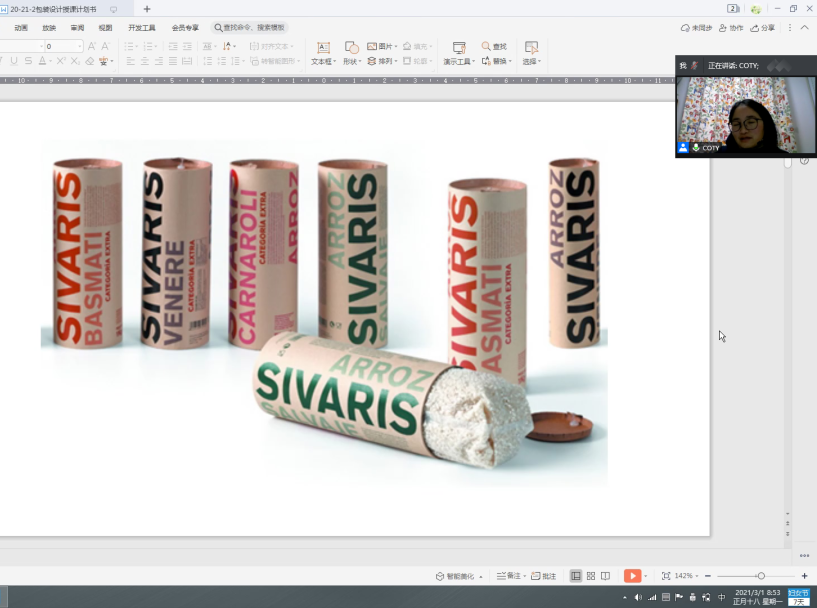This screenshot has height=608, width=817.
Task: Click the 智能美化 (Smart Beautify) button
Action: (x=459, y=576)
